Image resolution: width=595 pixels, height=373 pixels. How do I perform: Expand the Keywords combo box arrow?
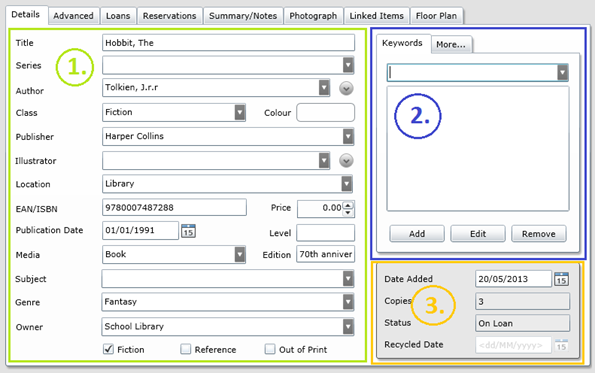click(562, 72)
